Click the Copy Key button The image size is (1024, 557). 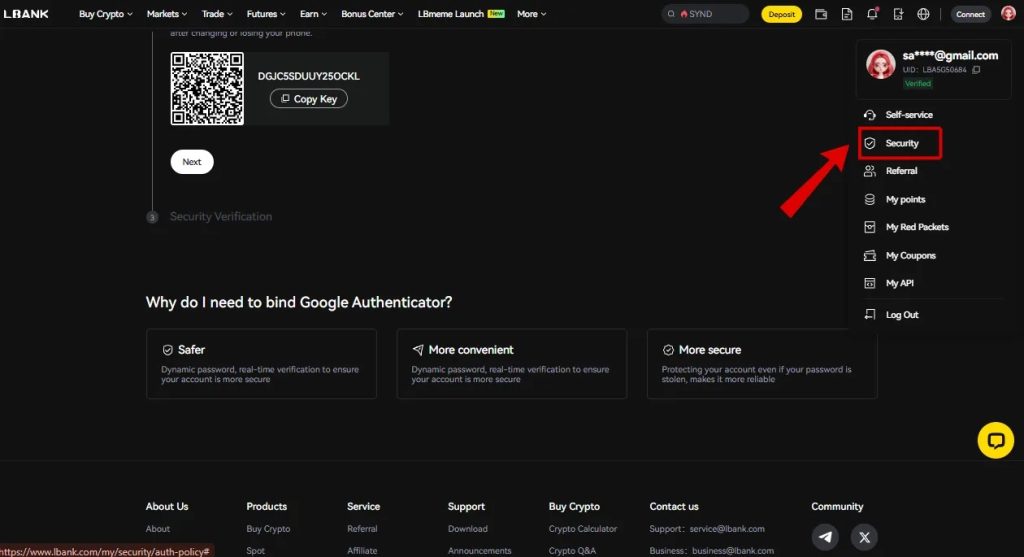(309, 99)
